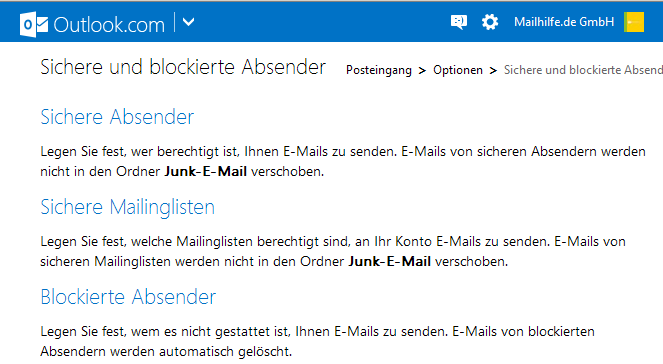The width and height of the screenshot is (663, 364).
Task: Click the arrow separator after Posteingang
Action: [x=422, y=71]
